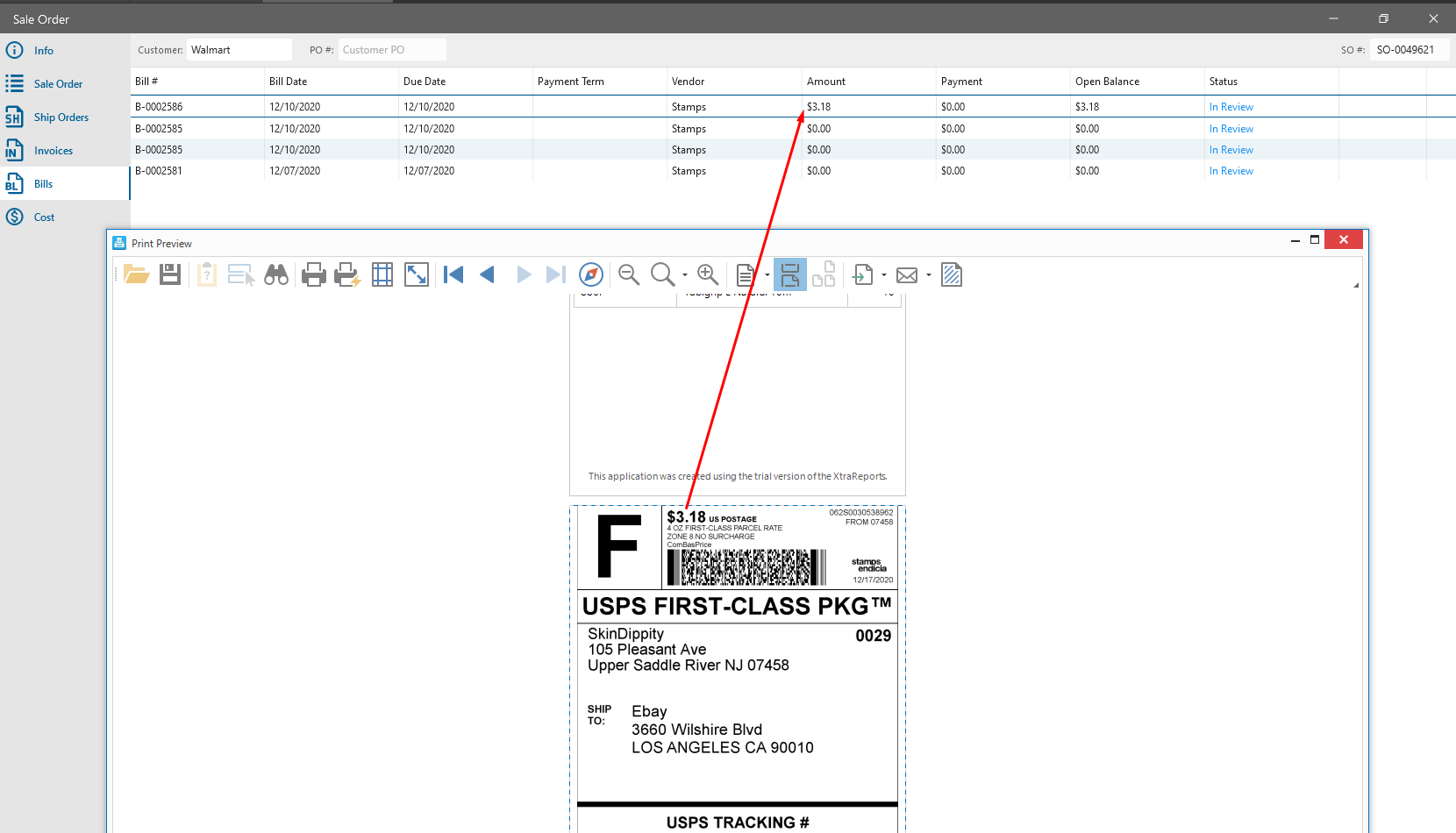
Task: Click the Export document icon
Action: (x=863, y=274)
